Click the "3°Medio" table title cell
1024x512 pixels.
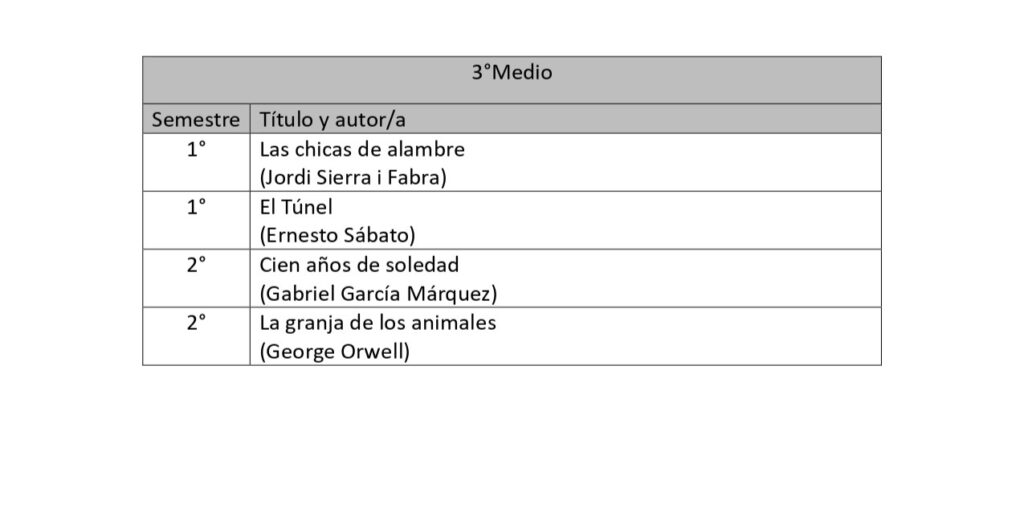pos(512,73)
